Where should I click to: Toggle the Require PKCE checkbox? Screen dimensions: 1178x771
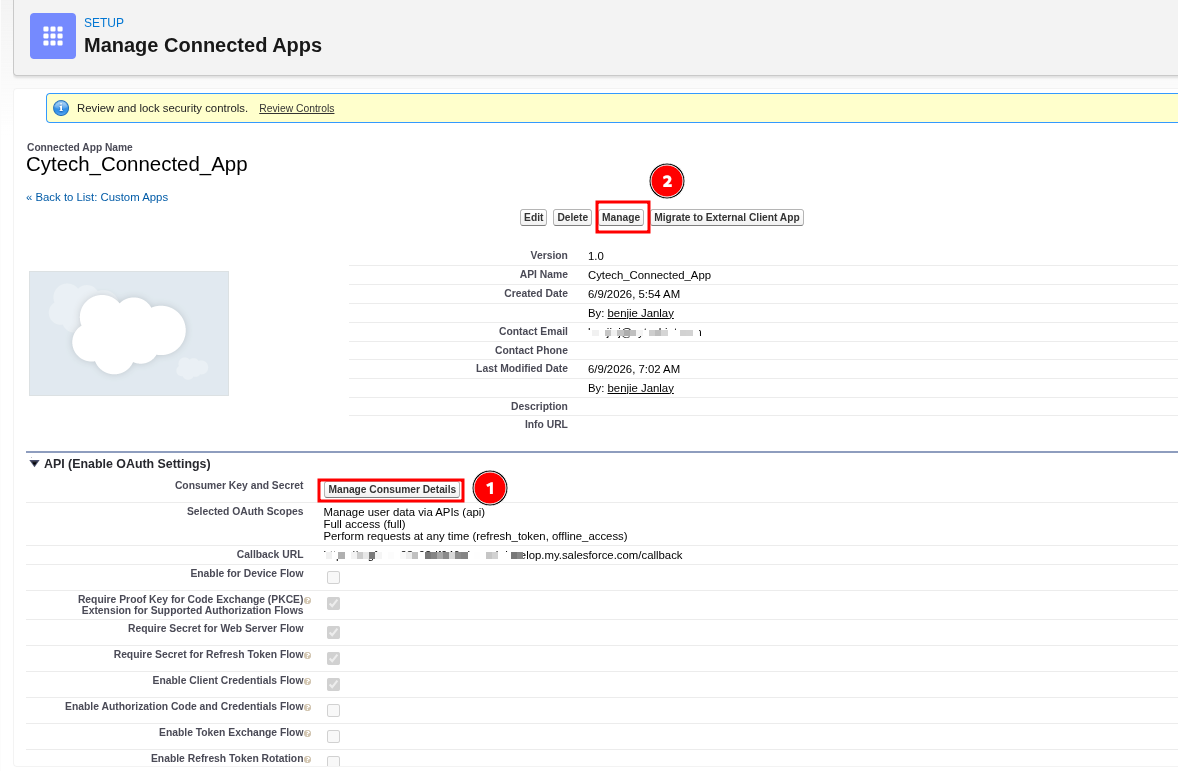point(334,603)
